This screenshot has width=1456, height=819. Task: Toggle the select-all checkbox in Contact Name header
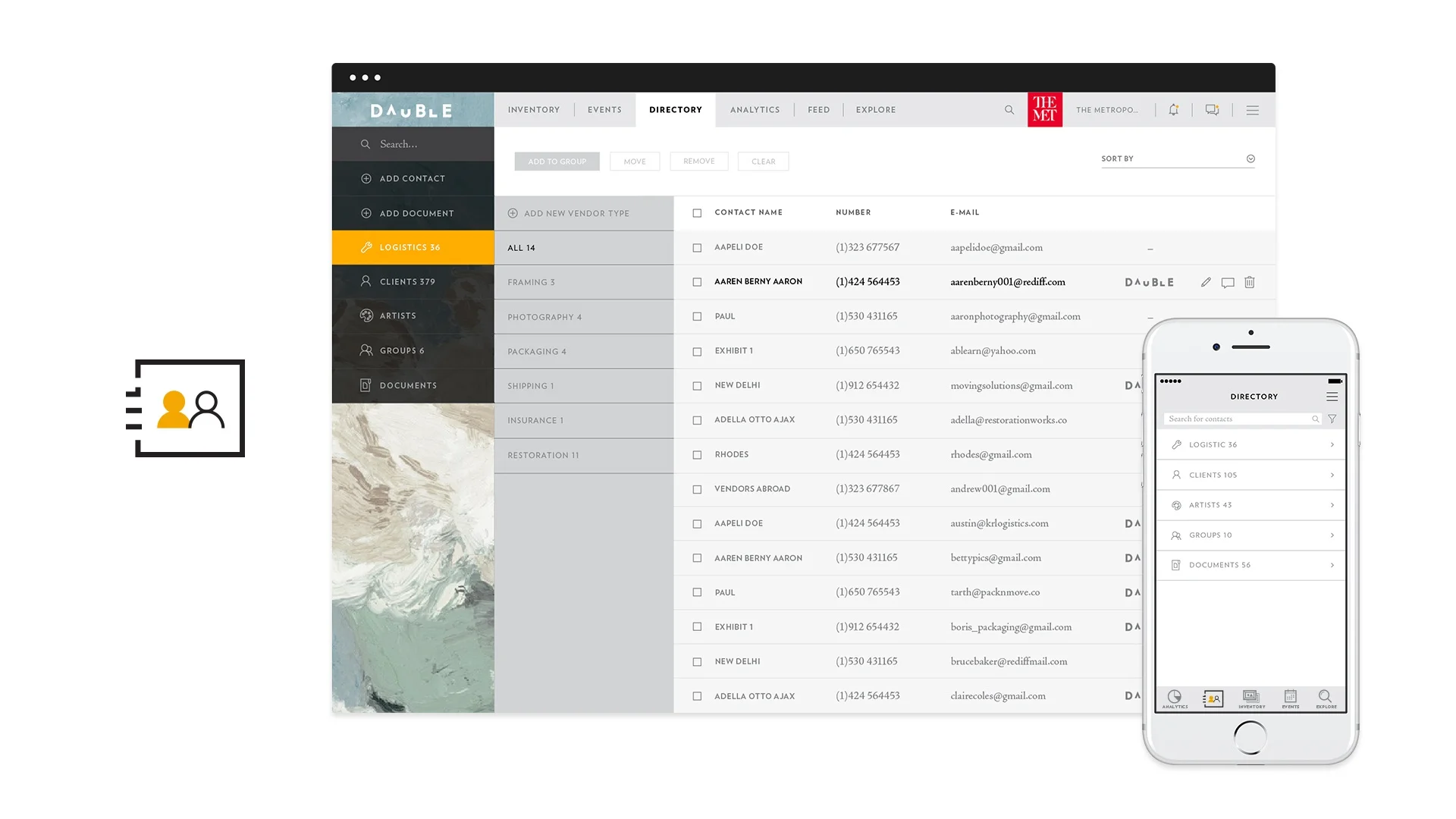[x=697, y=213]
